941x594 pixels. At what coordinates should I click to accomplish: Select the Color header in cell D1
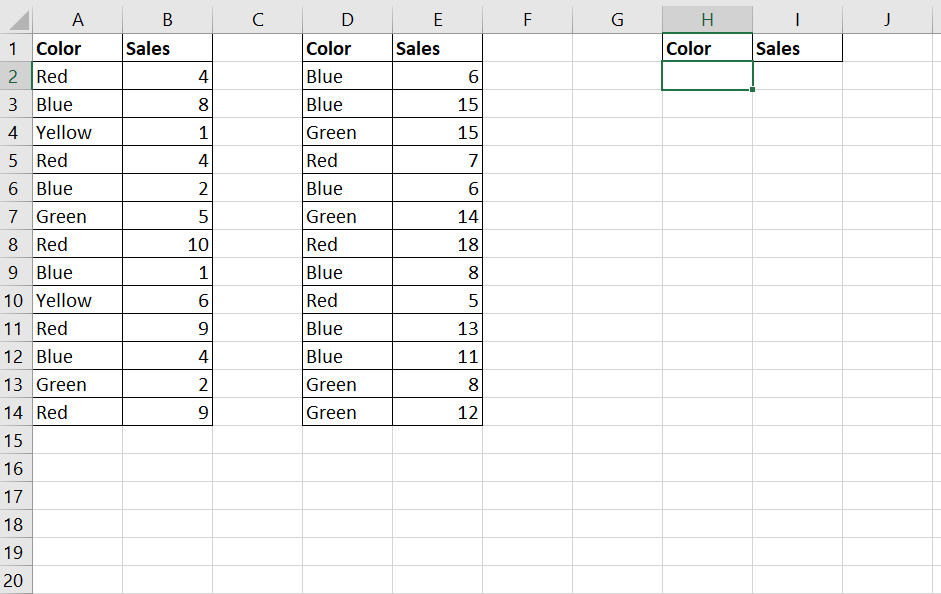coord(347,48)
